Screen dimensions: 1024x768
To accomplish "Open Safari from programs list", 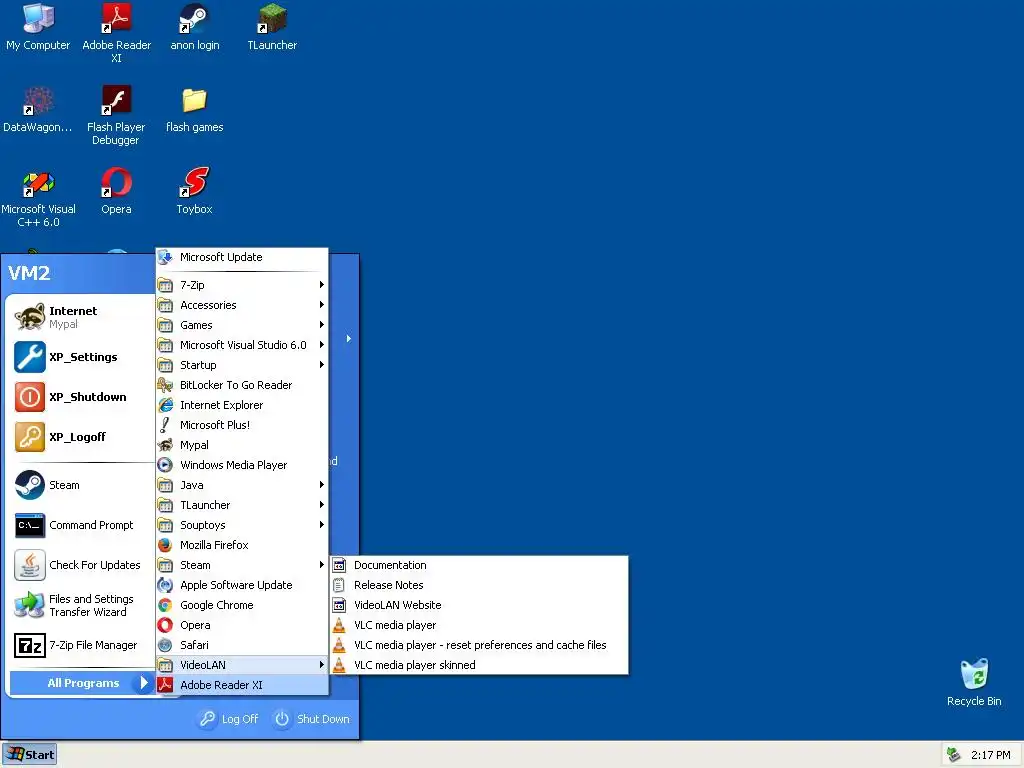I will tap(242, 645).
